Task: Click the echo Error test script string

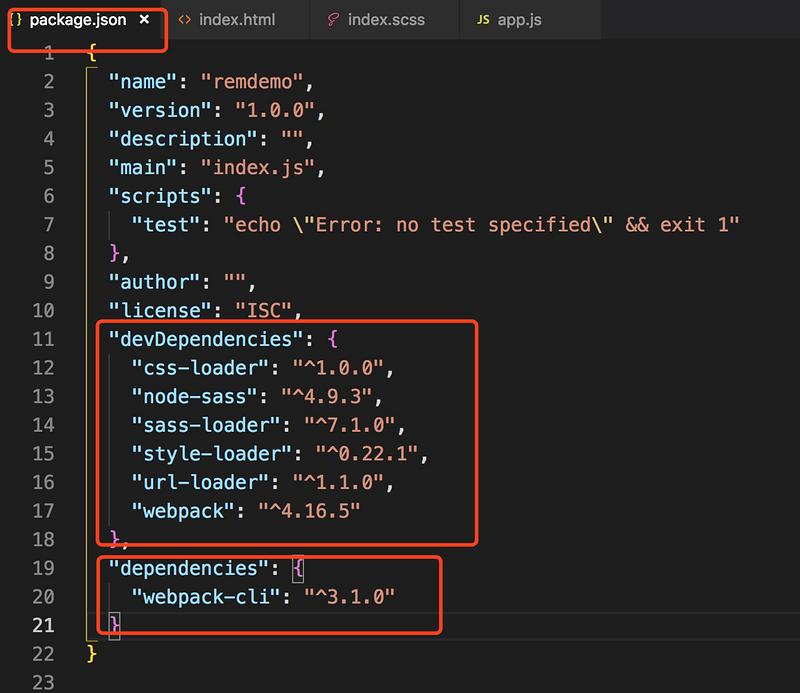Action: [x=481, y=225]
